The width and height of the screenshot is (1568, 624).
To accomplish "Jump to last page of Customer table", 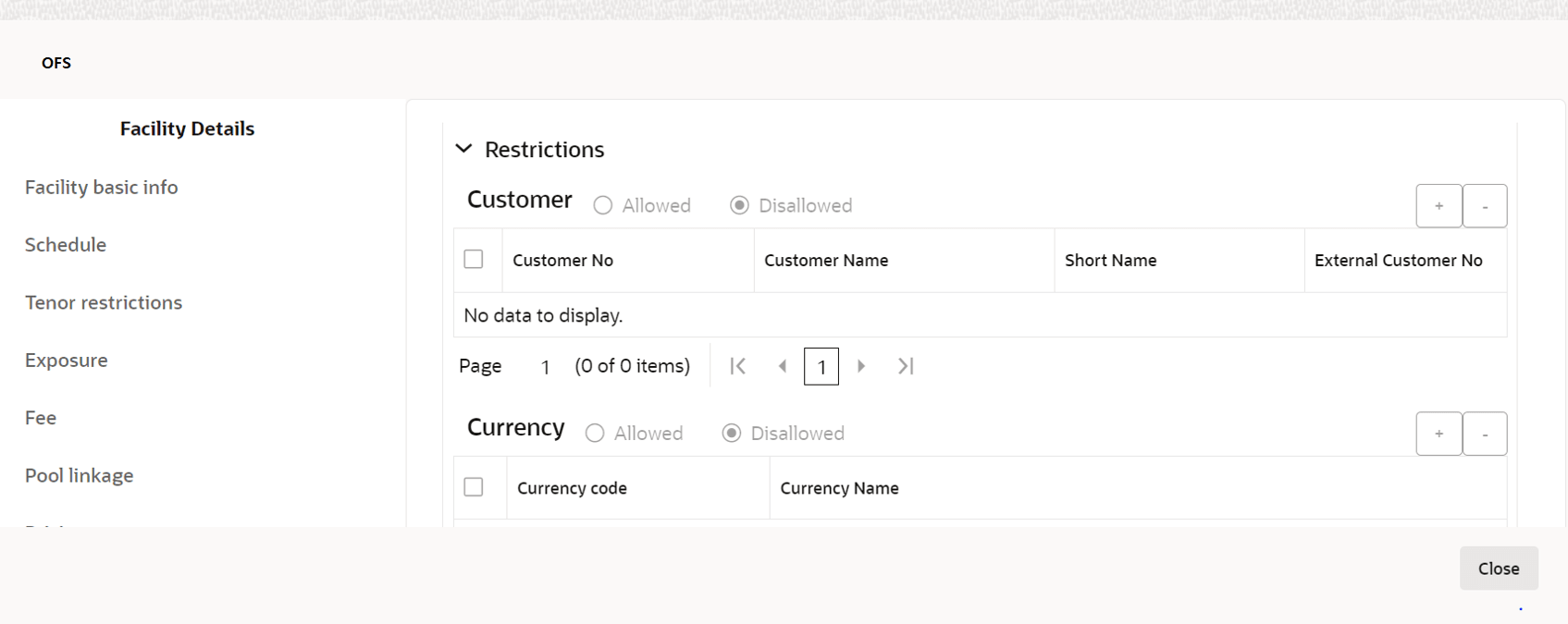I will click(x=906, y=366).
